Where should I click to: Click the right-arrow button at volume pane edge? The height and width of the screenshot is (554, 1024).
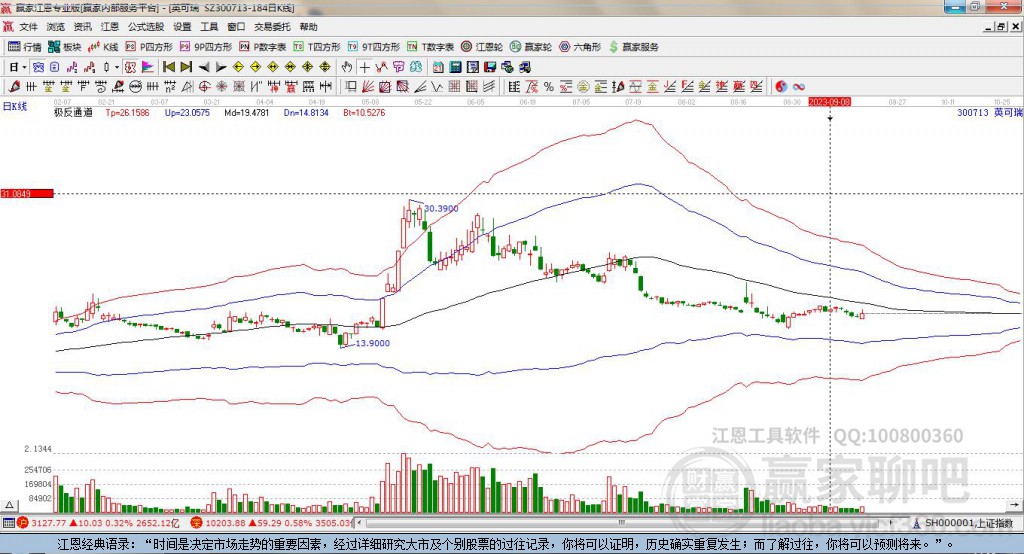click(x=1014, y=505)
